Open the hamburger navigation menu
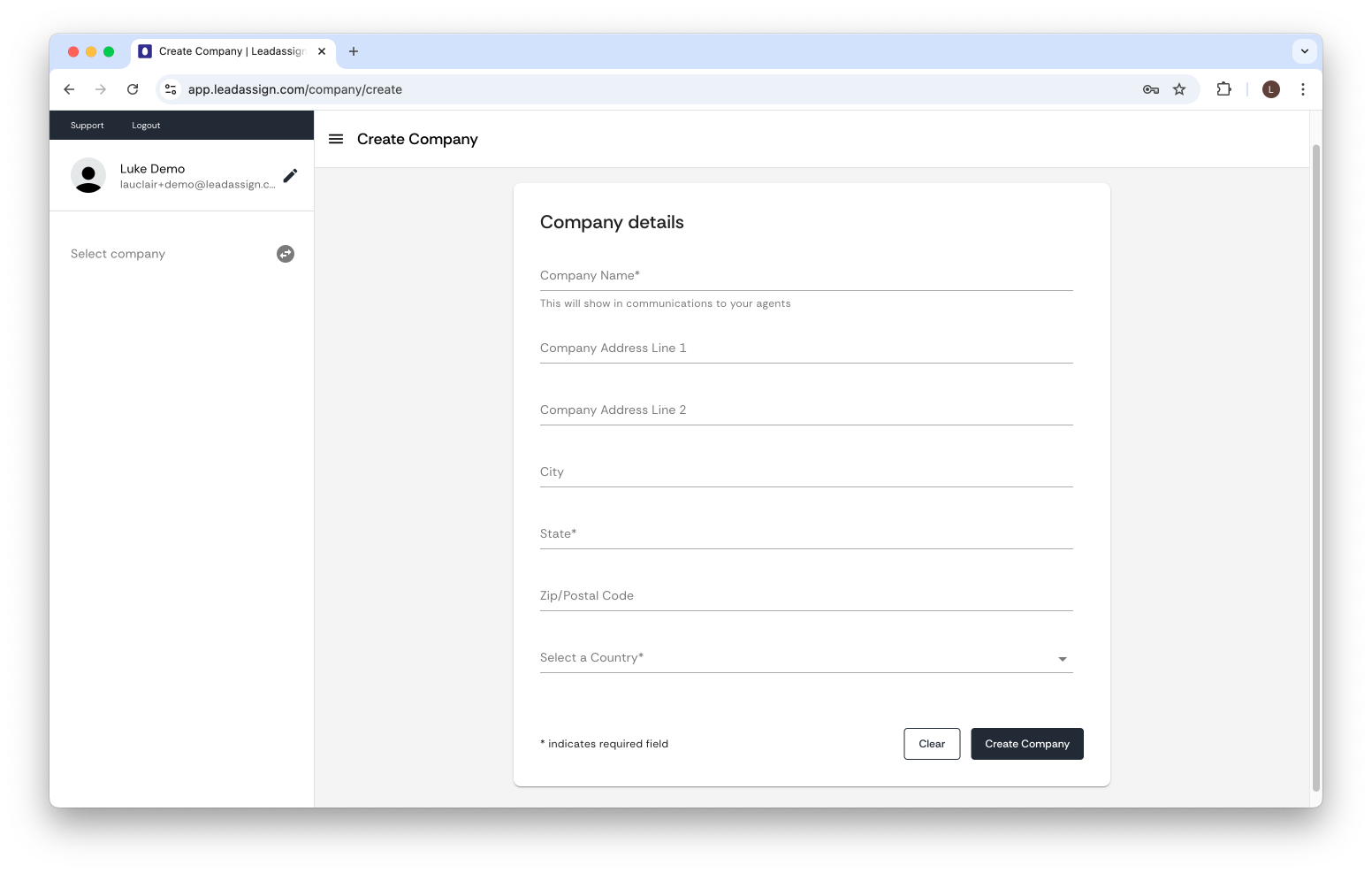The image size is (1372, 873). pyautogui.click(x=336, y=139)
